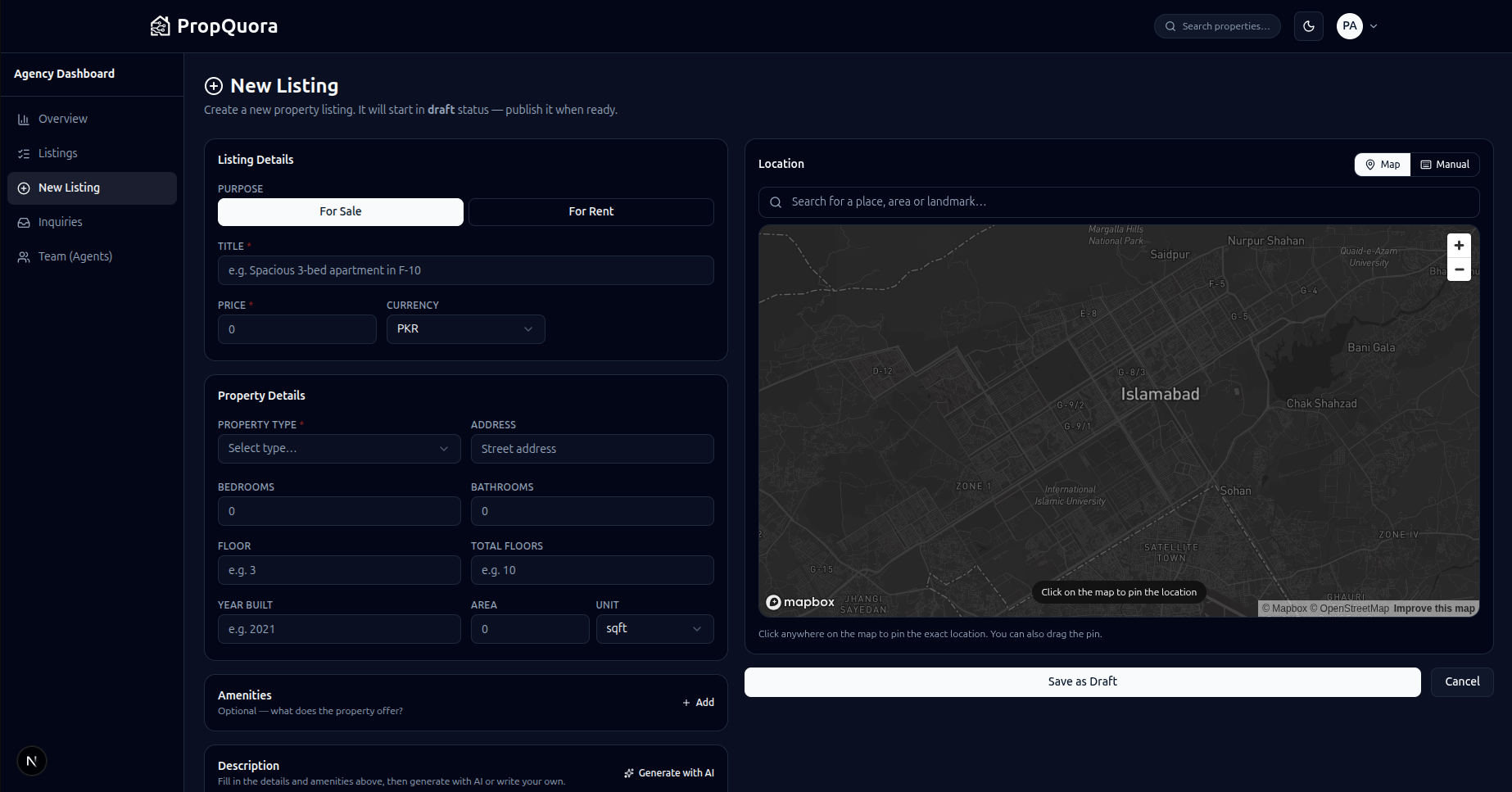Click the Street address field
1512x792 pixels.
[x=592, y=449]
